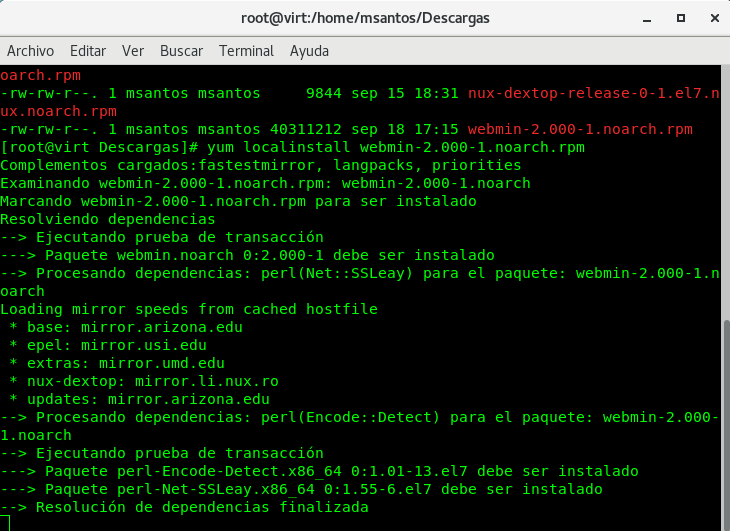Viewport: 730px width, 531px height.
Task: Open the Ver menu
Action: [133, 51]
